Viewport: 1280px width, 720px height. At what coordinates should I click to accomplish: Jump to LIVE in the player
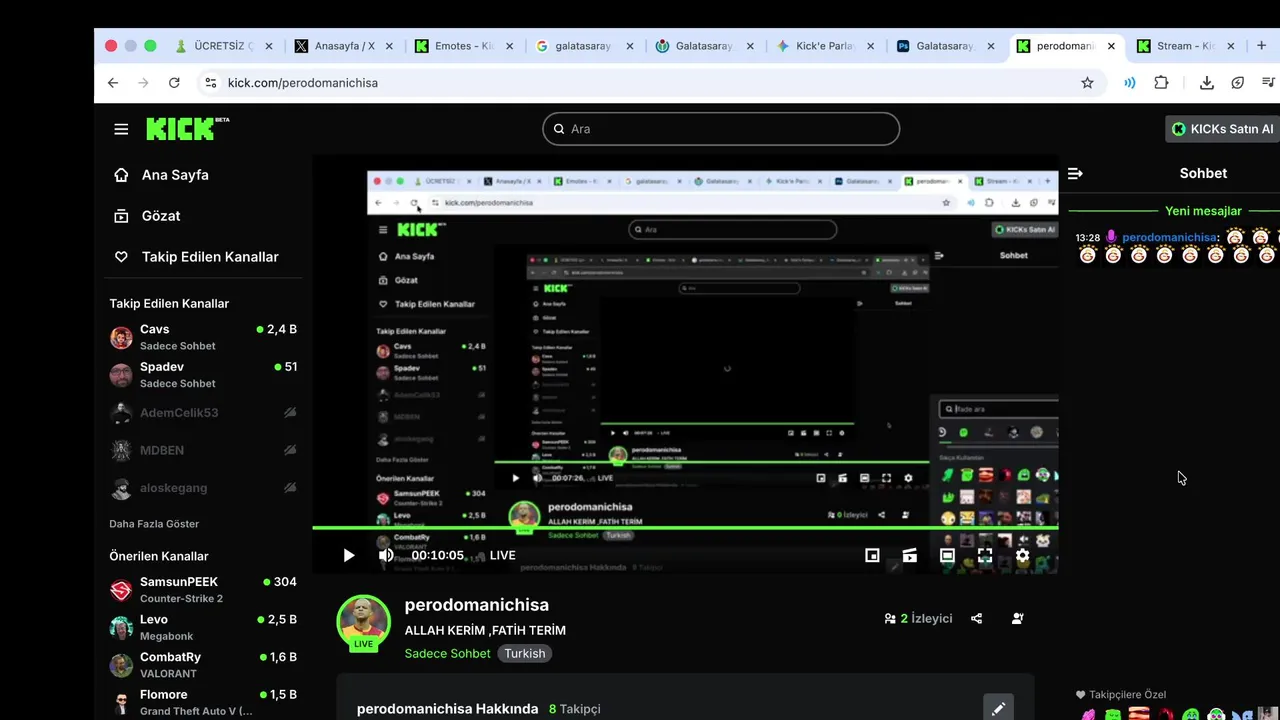503,555
